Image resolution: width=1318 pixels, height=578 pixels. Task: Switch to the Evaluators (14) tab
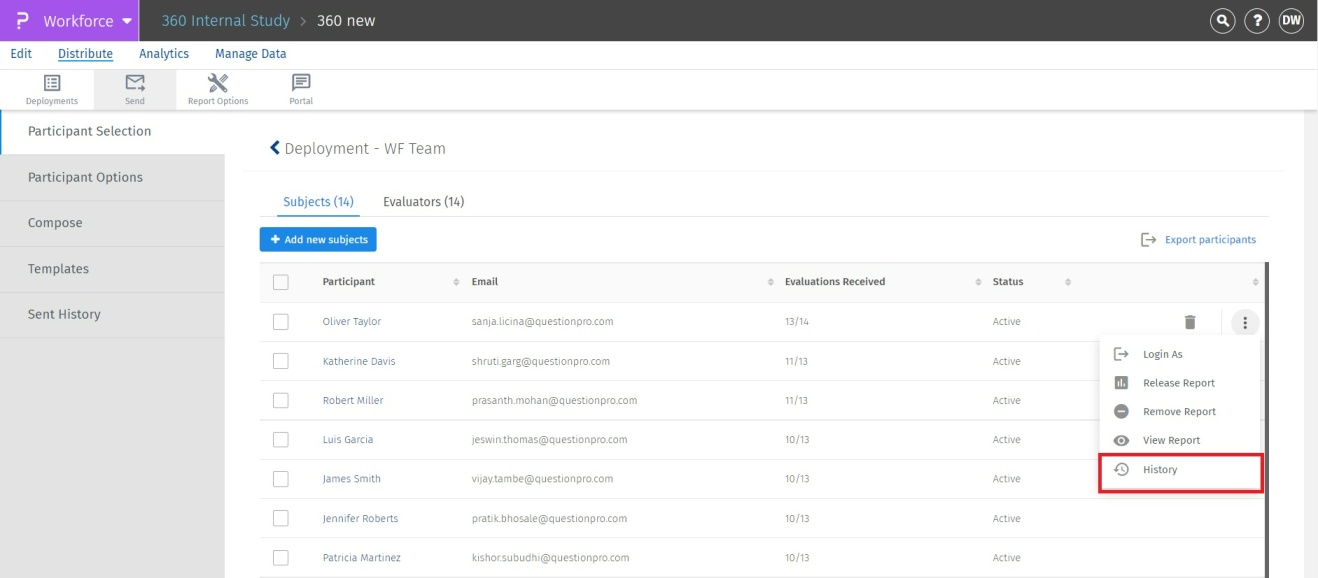[x=423, y=202]
